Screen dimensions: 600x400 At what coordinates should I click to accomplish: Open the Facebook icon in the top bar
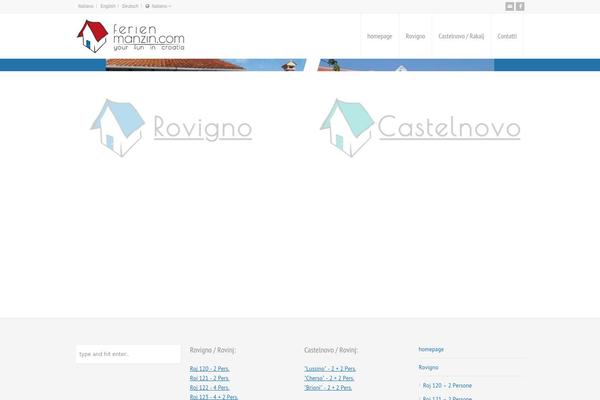point(520,7)
